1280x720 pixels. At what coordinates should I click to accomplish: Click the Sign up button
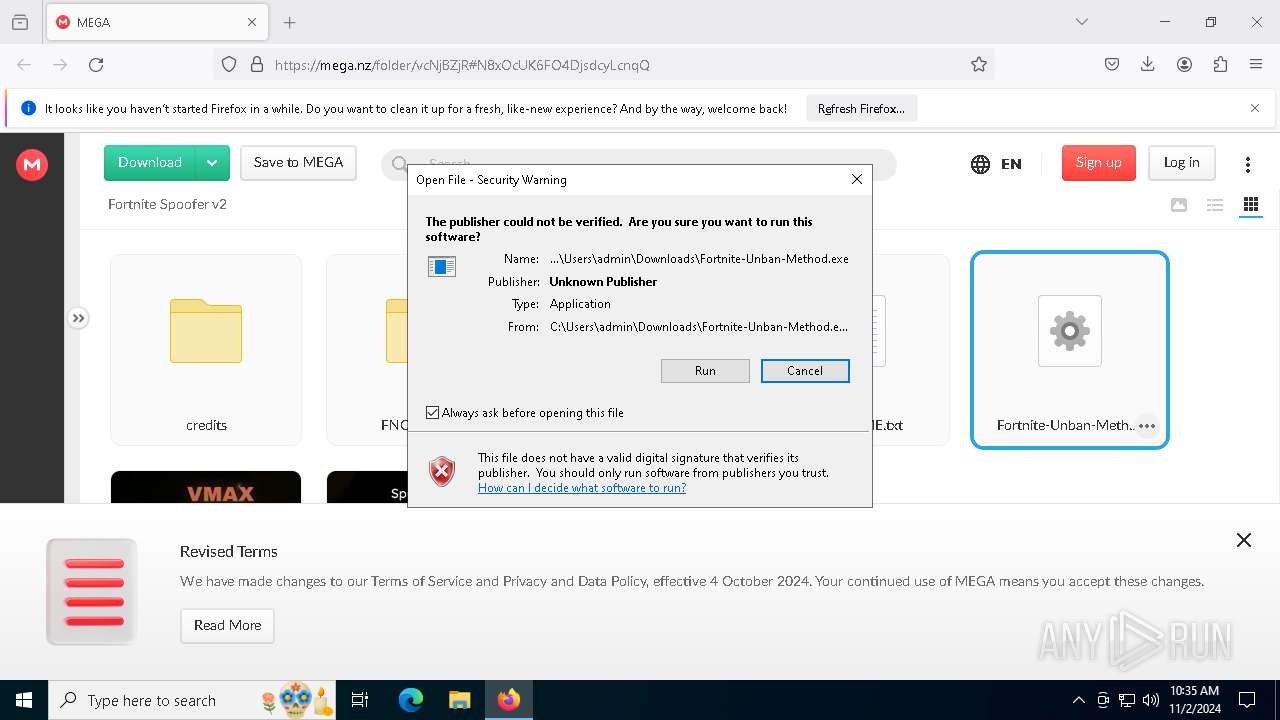[x=1098, y=163]
